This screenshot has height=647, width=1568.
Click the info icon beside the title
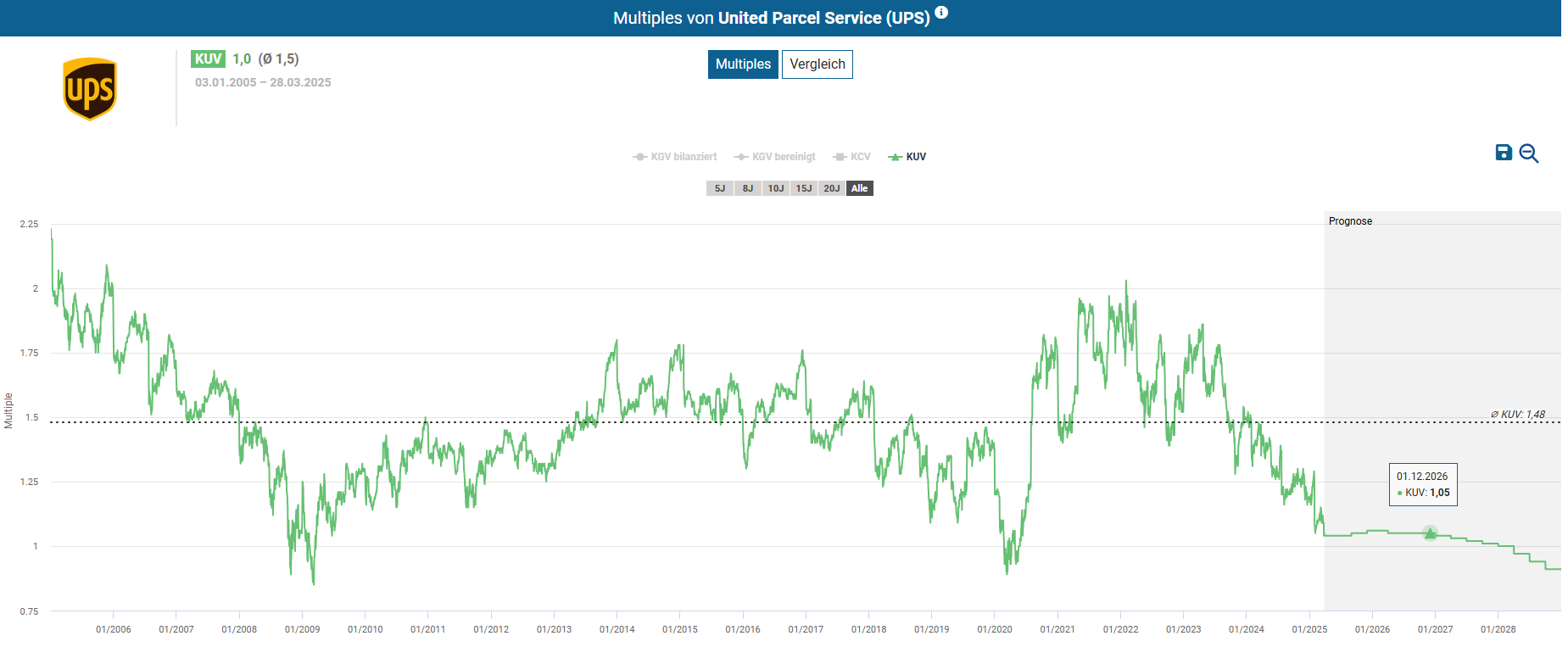coord(941,13)
